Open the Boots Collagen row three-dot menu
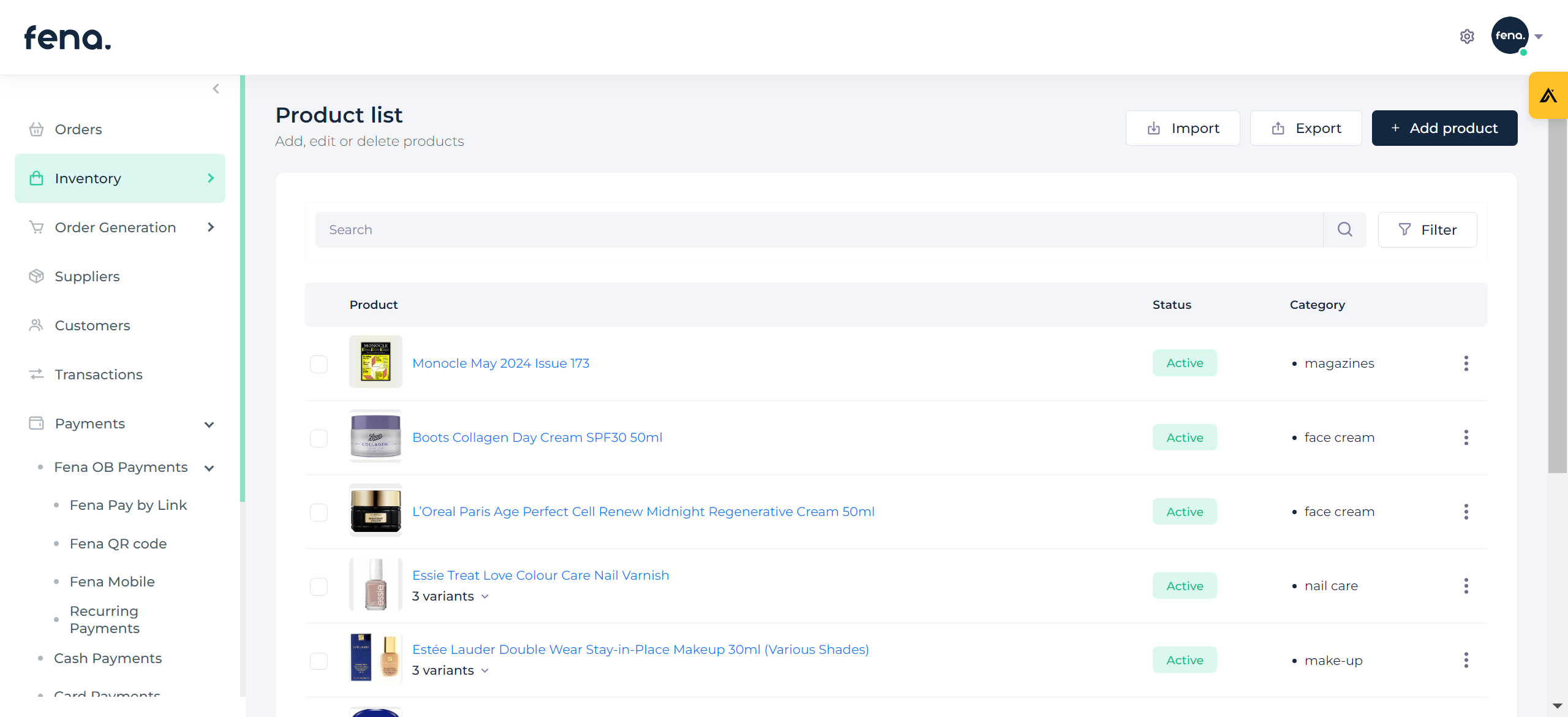Screen dimensions: 1568x717 coord(1466,438)
